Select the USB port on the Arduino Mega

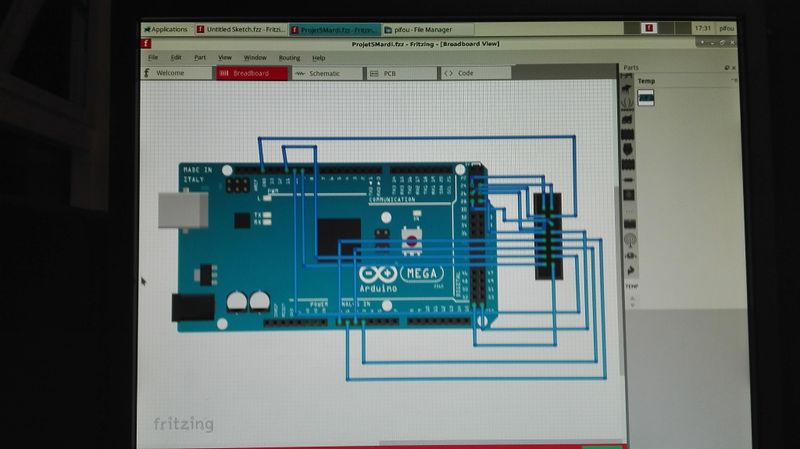[x=184, y=210]
